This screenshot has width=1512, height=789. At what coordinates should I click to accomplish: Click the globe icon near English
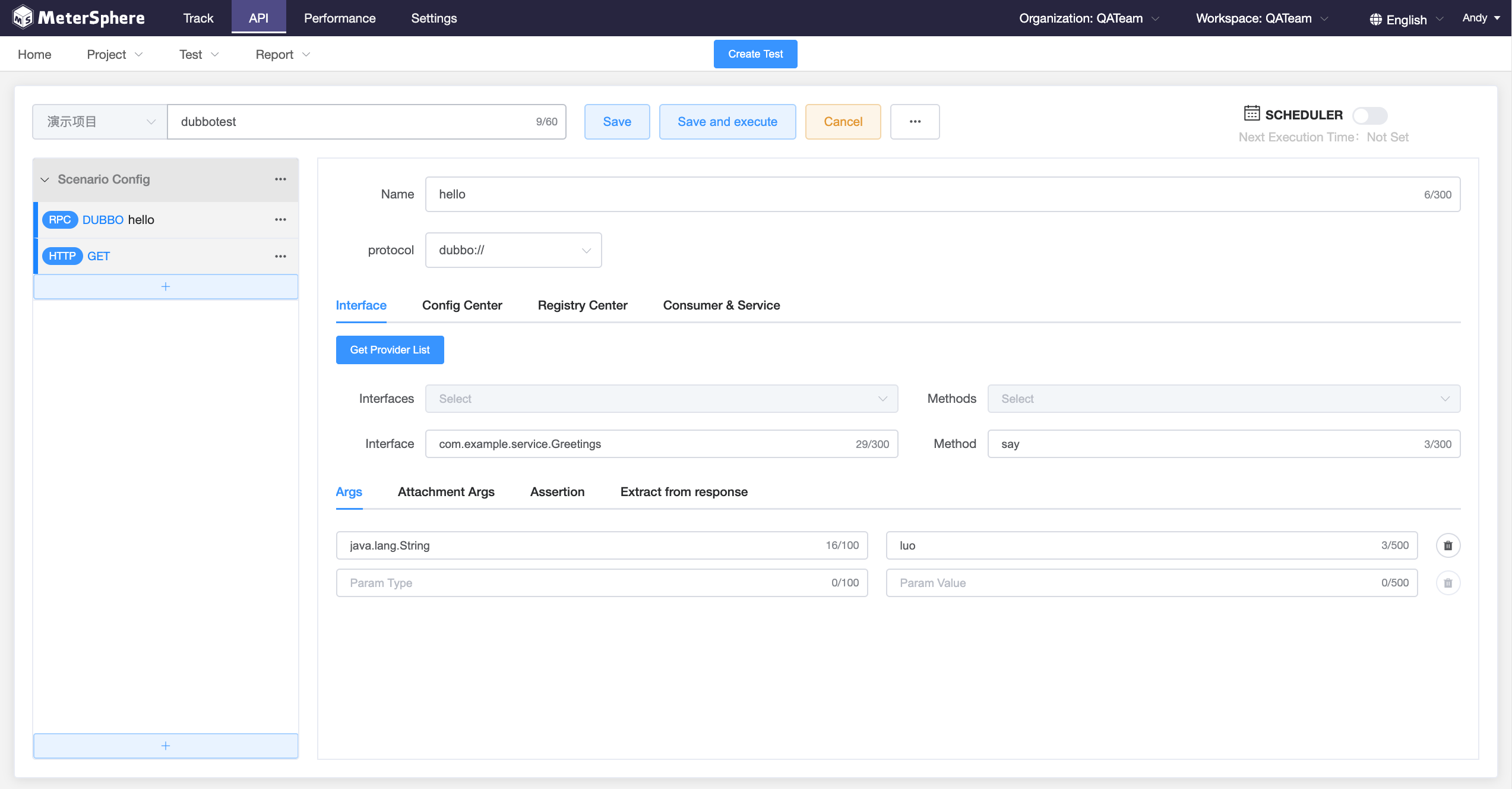[x=1375, y=18]
